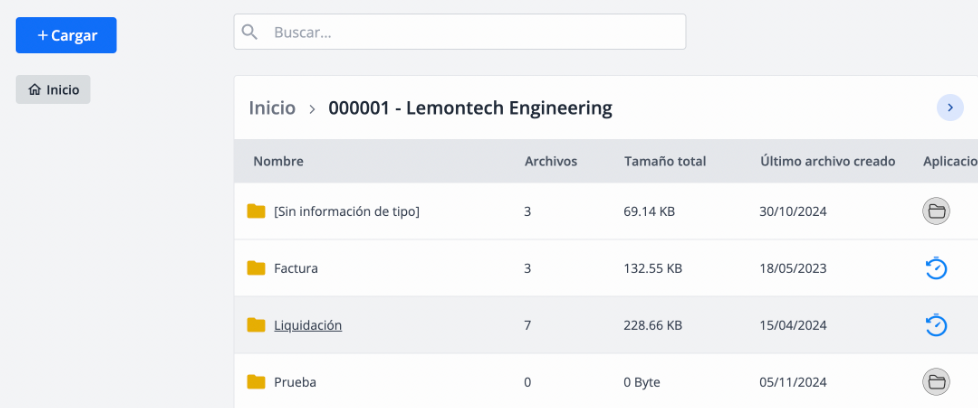The height and width of the screenshot is (408, 978).
Task: Click the yellow folder icon beside Prueba
Action: pos(256,382)
